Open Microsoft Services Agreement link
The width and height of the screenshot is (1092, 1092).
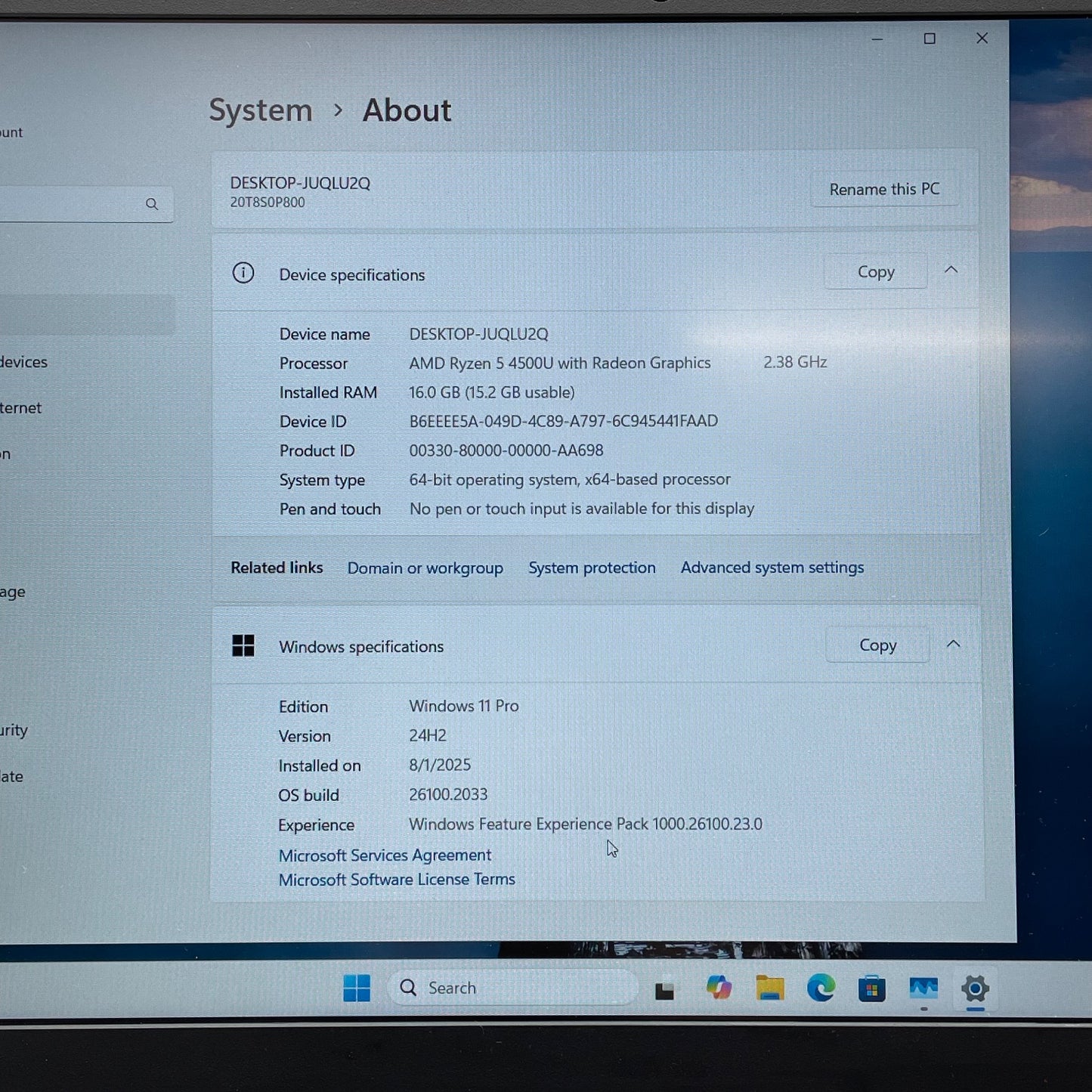coord(385,855)
